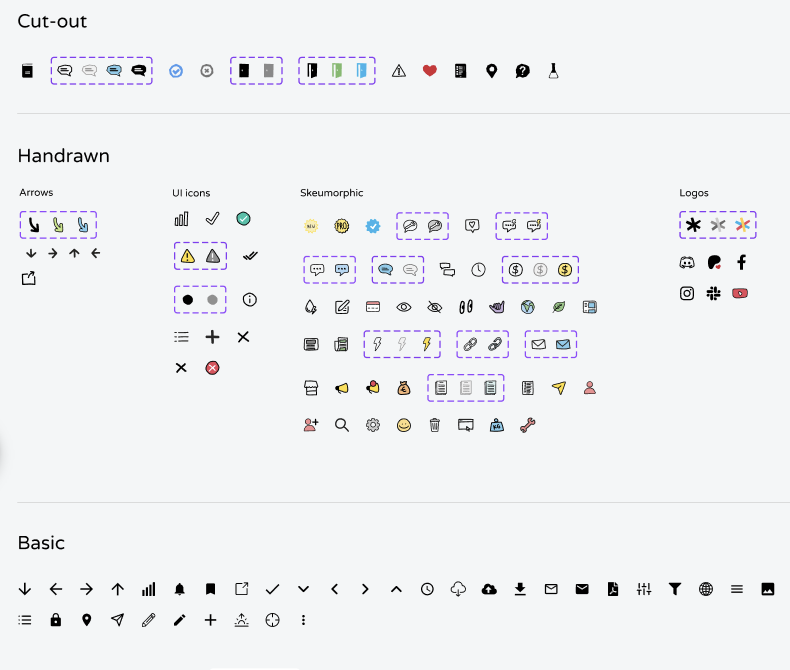The width and height of the screenshot is (790, 670).
Task: Select the Basic right chevron icon
Action: (x=365, y=589)
